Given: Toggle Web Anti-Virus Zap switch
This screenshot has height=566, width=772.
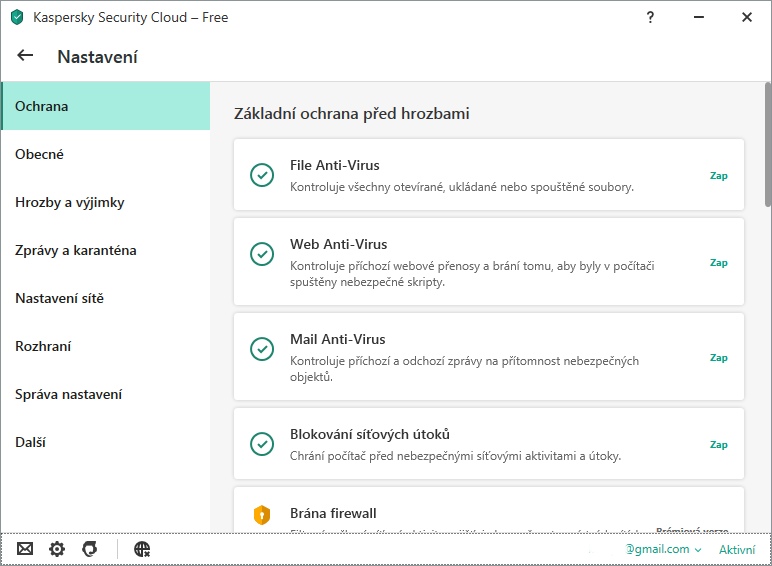Looking at the screenshot, I should pyautogui.click(x=718, y=263).
